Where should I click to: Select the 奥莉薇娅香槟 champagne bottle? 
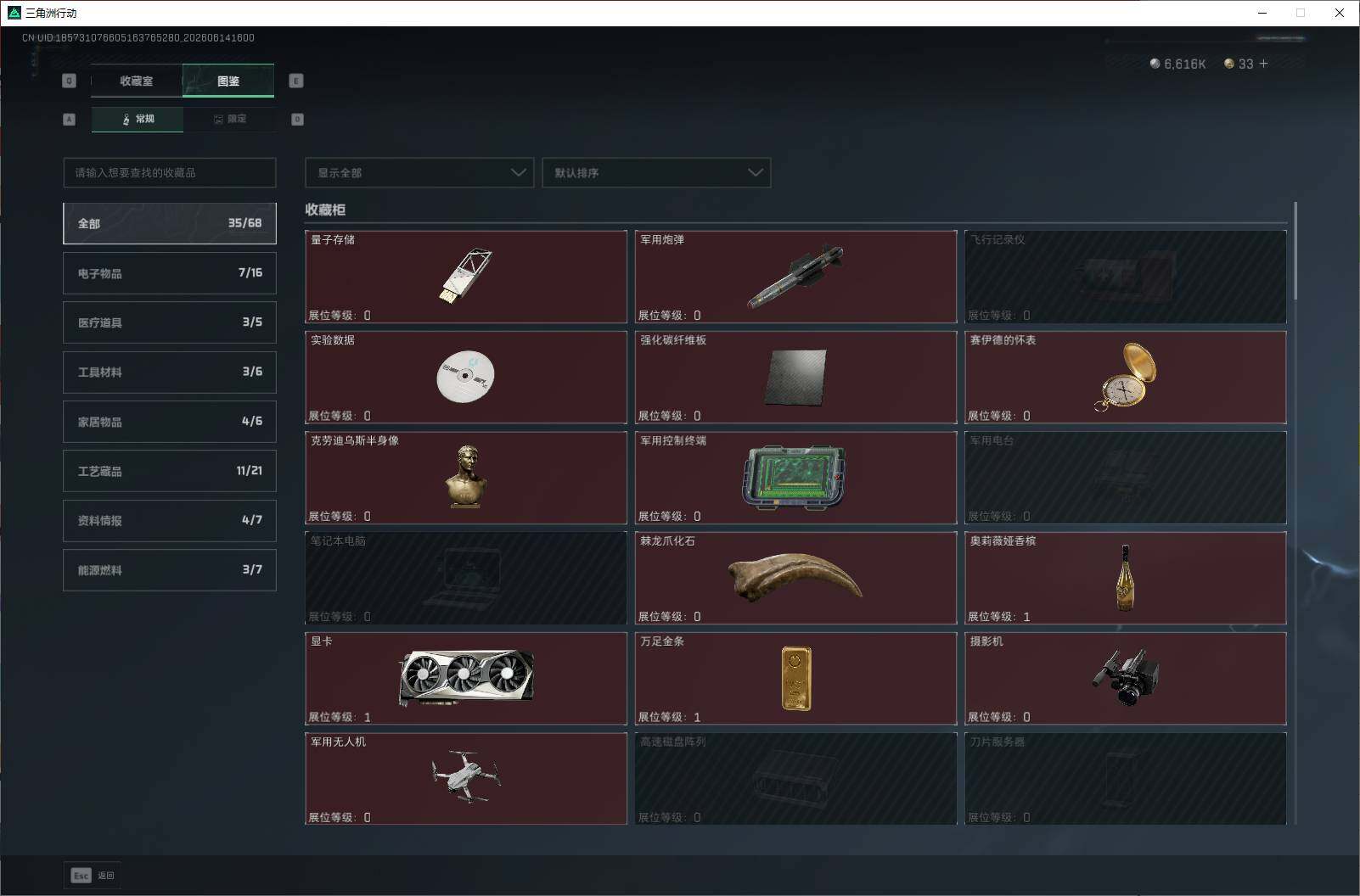point(1126,578)
